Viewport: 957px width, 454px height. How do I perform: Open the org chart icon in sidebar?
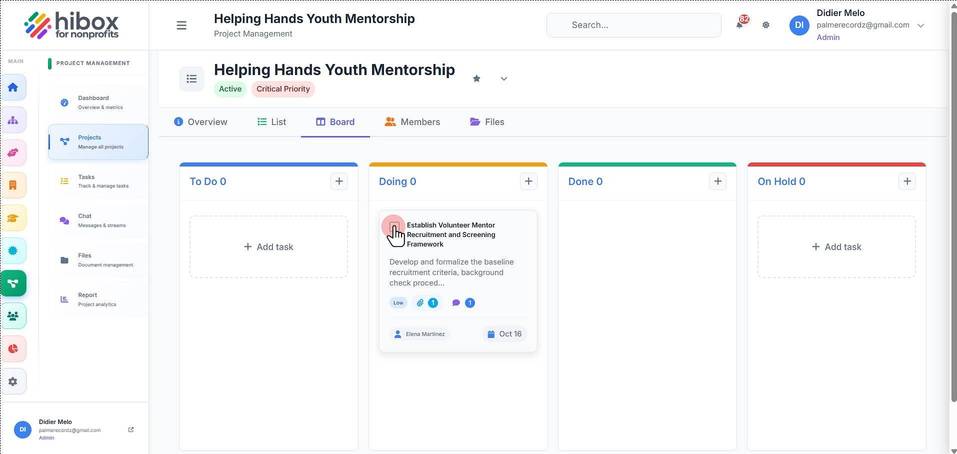coord(13,120)
